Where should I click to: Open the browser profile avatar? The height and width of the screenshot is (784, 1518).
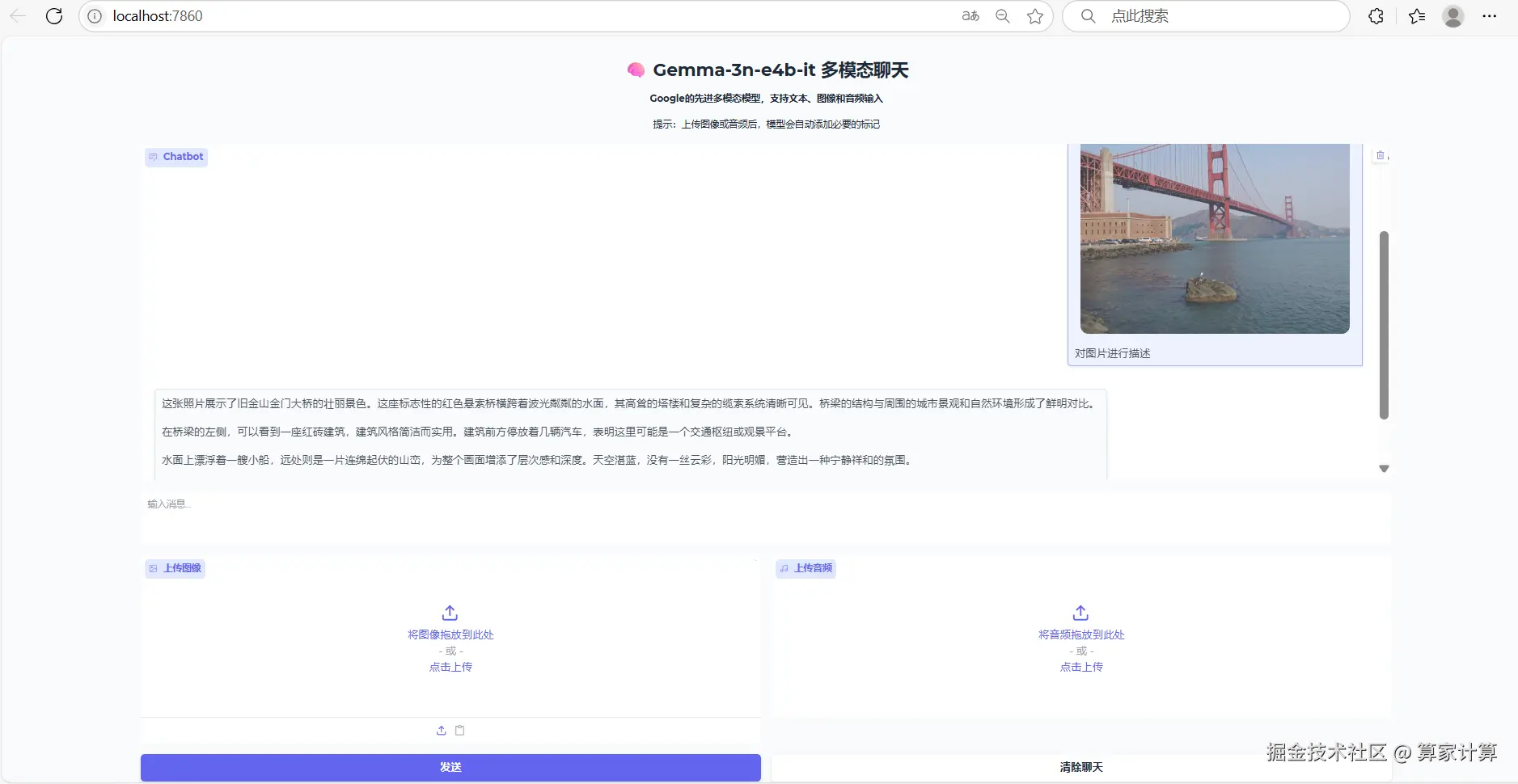tap(1453, 16)
